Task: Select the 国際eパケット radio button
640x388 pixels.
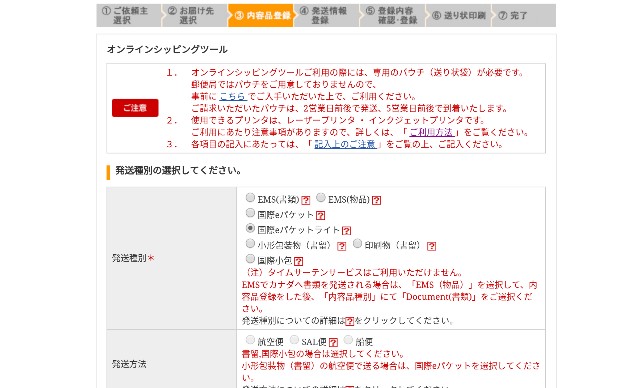Action: coord(250,213)
